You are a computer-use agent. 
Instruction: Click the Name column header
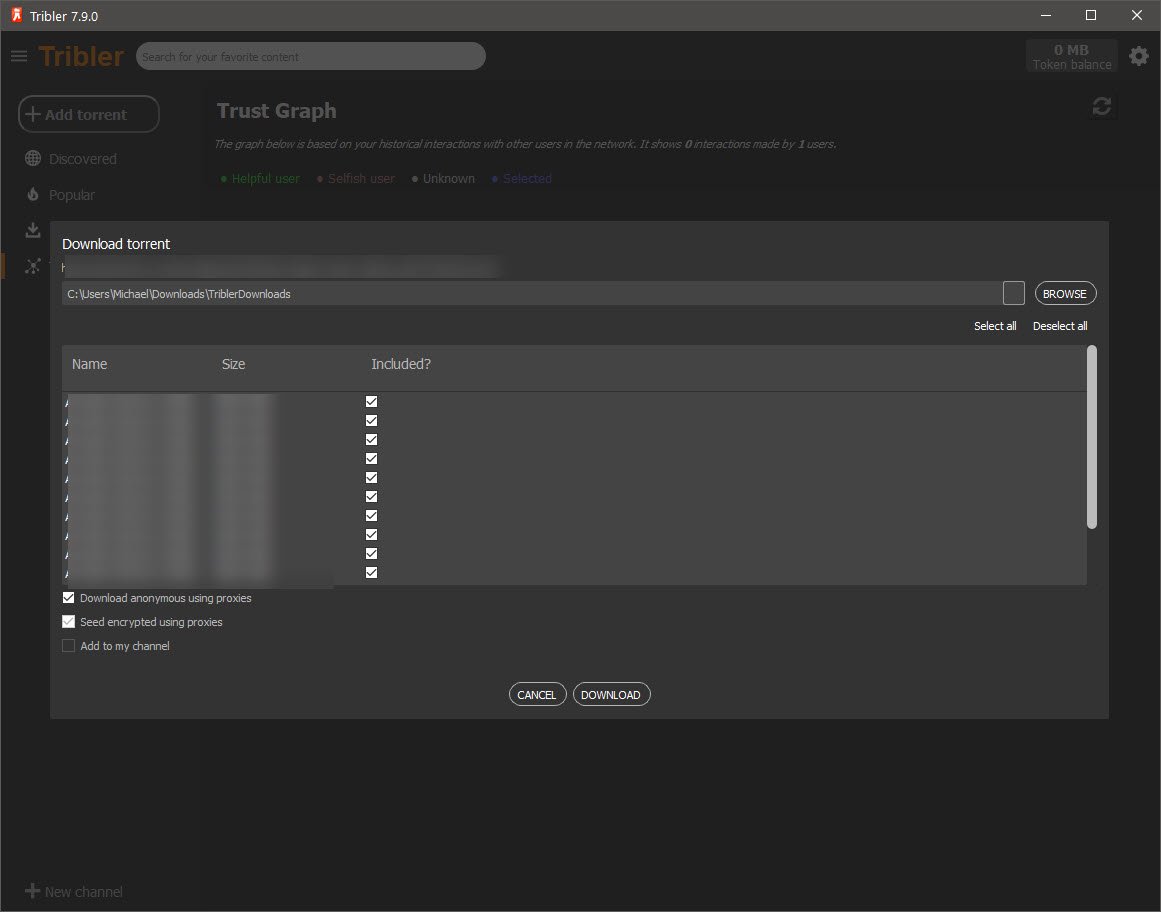tap(90, 364)
